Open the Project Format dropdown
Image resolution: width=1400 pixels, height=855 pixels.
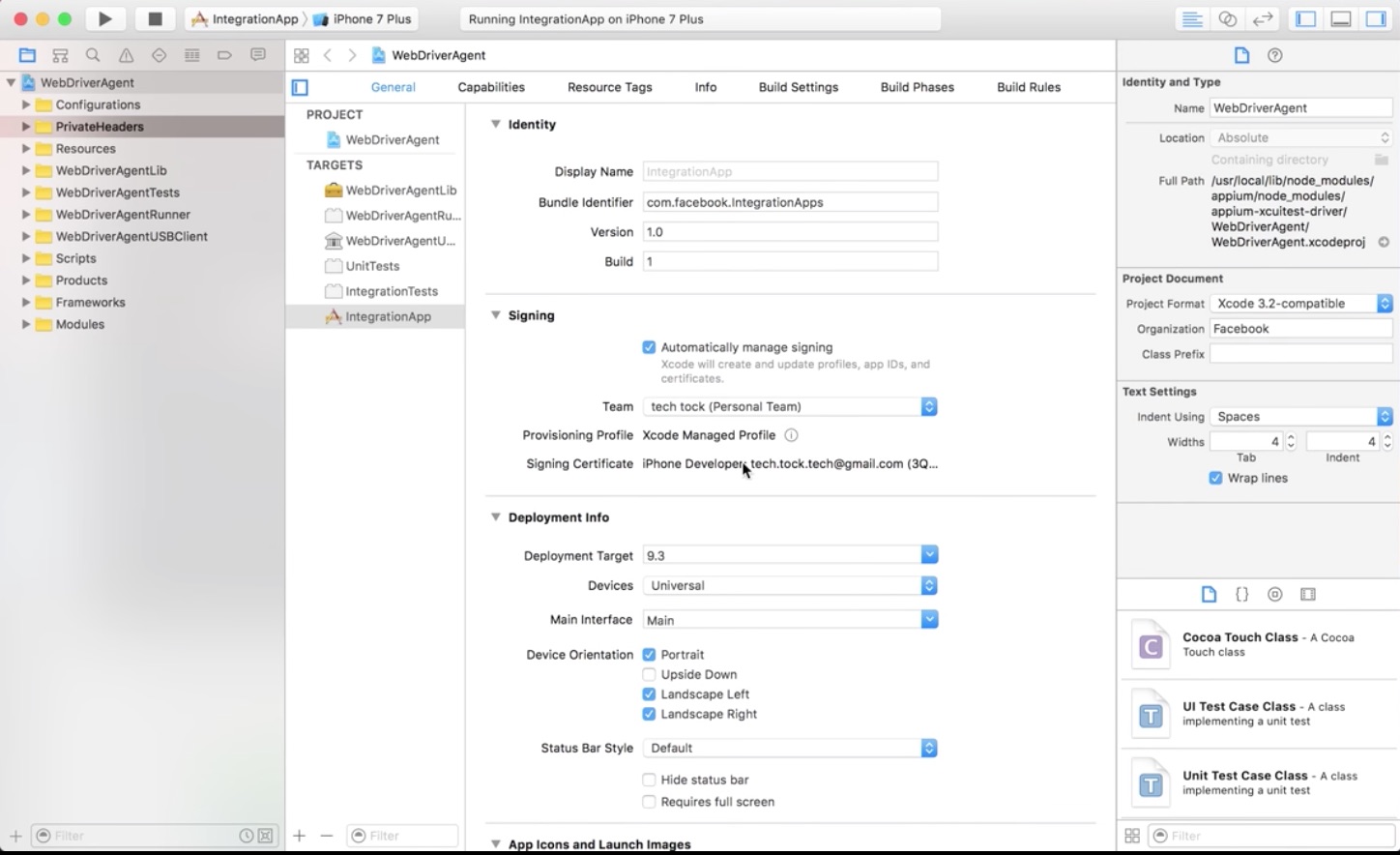point(1301,304)
